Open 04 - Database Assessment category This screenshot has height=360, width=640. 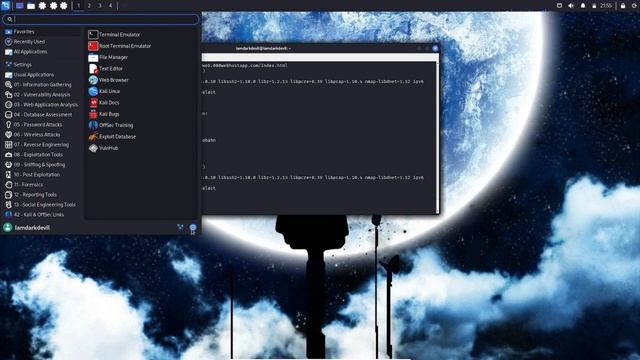[42, 115]
